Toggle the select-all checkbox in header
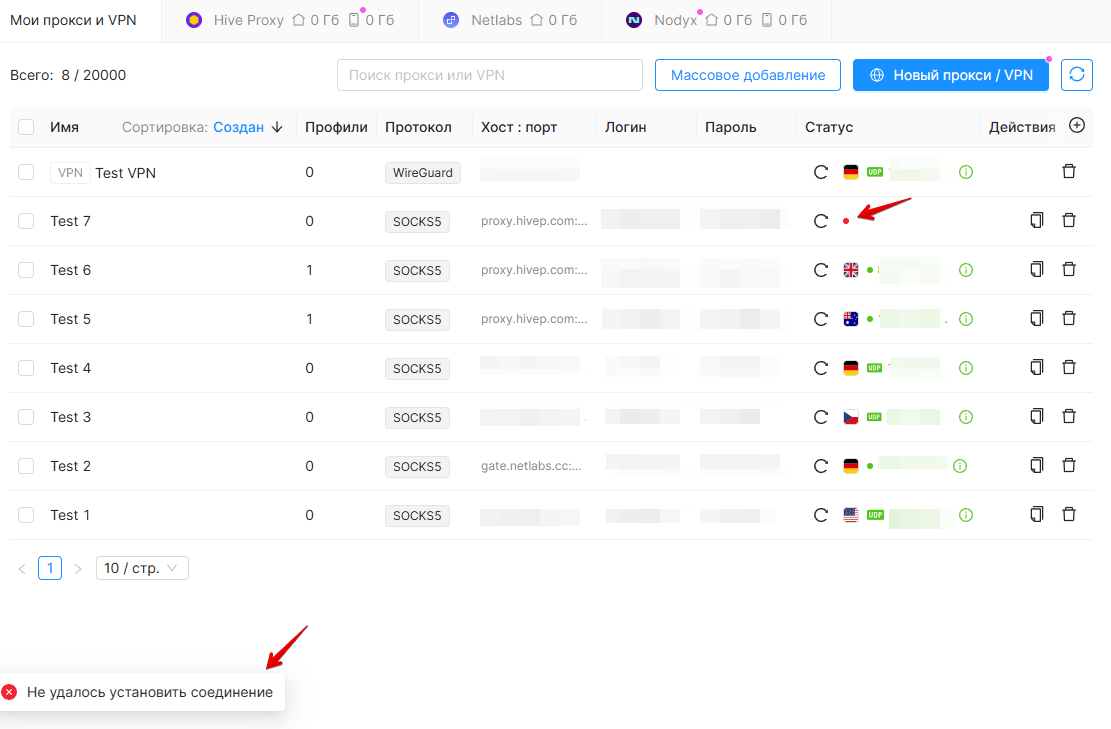This screenshot has width=1111, height=729. [x=26, y=128]
